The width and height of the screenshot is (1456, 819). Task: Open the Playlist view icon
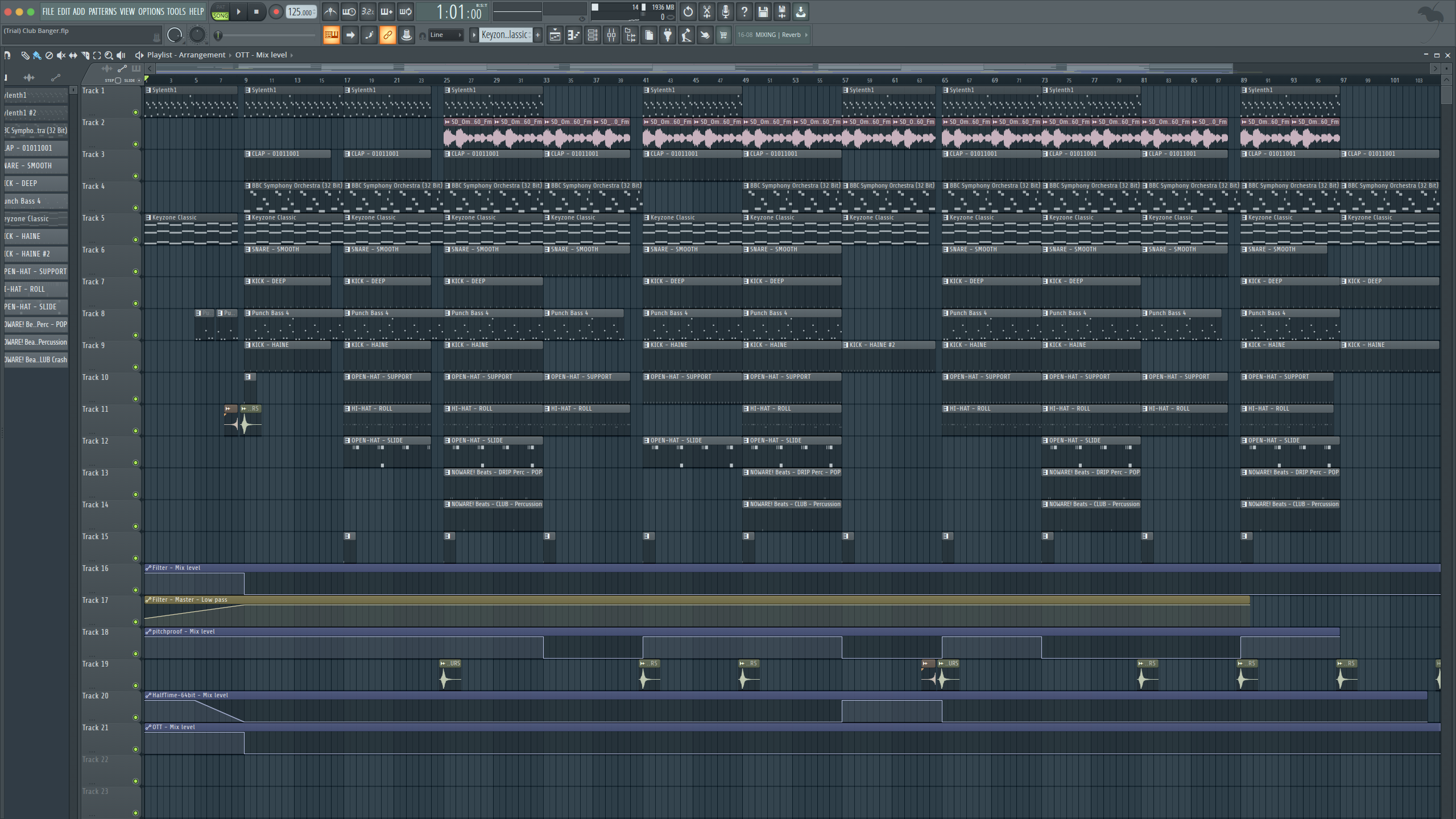pyautogui.click(x=555, y=35)
